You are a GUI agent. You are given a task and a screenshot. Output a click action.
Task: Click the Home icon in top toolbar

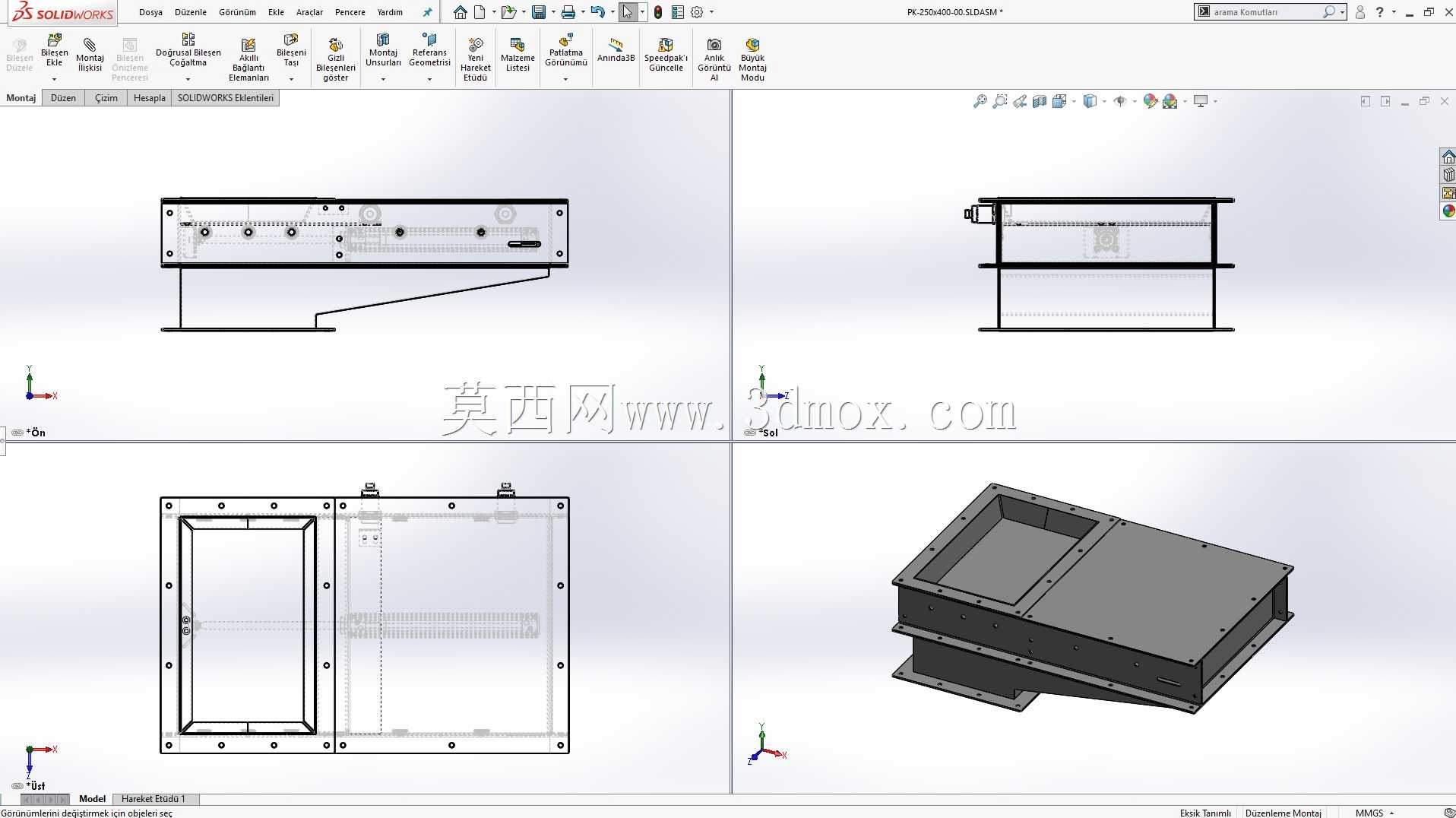click(x=460, y=12)
